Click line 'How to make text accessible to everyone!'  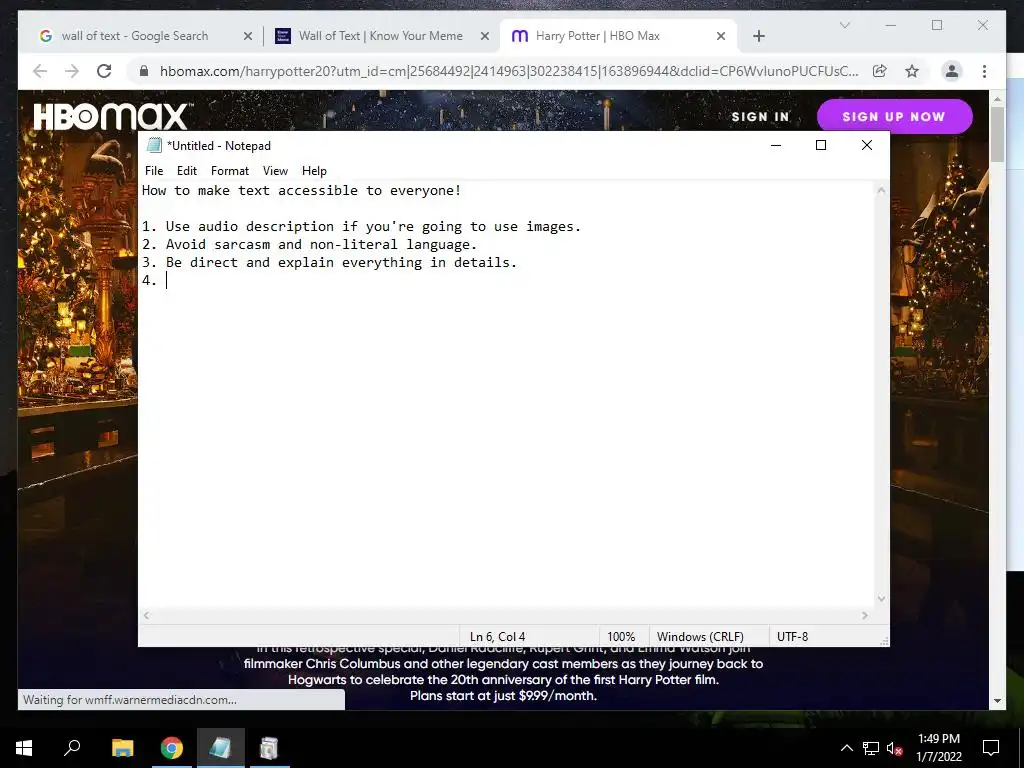[x=302, y=191]
